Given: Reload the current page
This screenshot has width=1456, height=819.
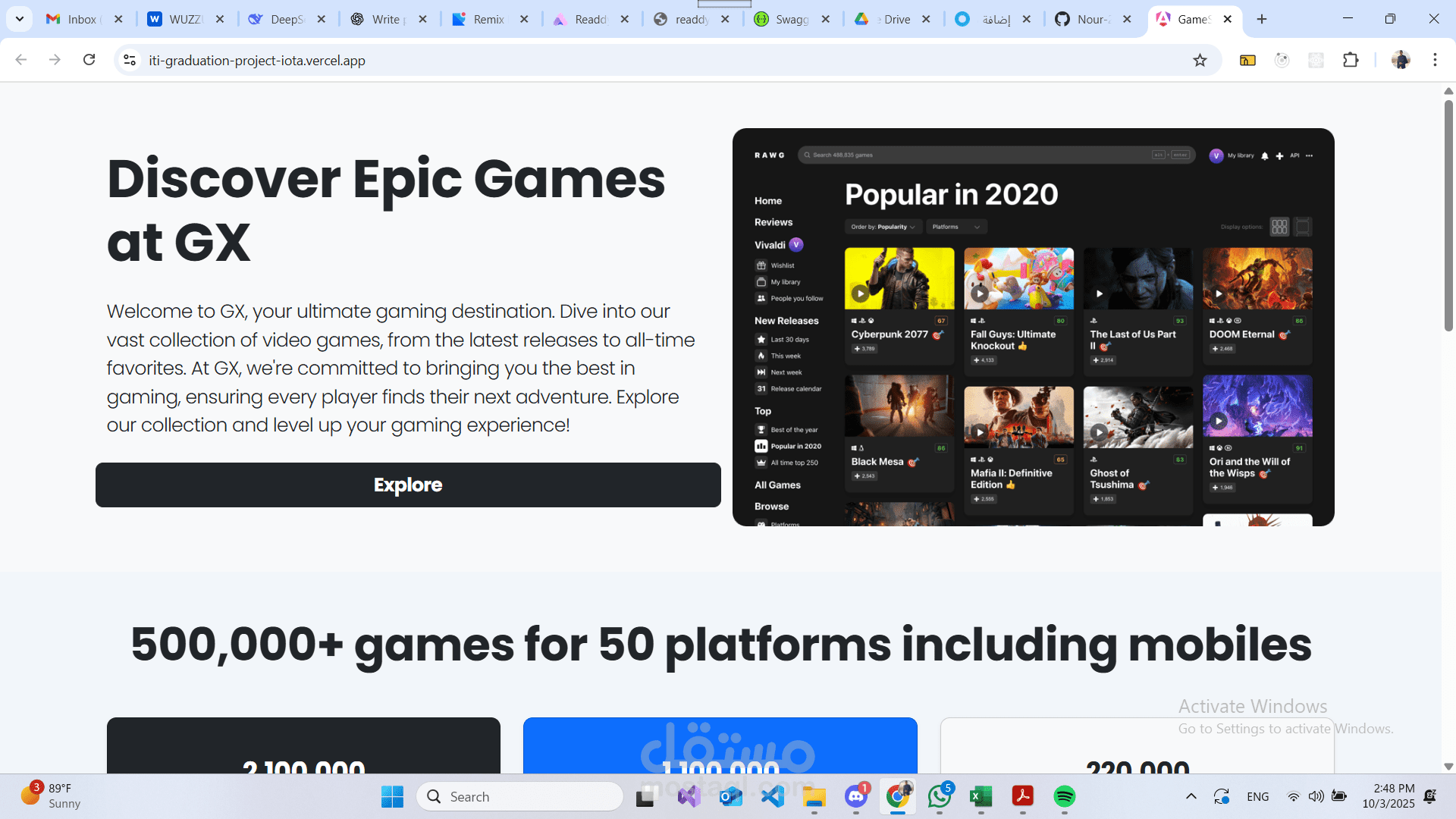Looking at the screenshot, I should [89, 60].
